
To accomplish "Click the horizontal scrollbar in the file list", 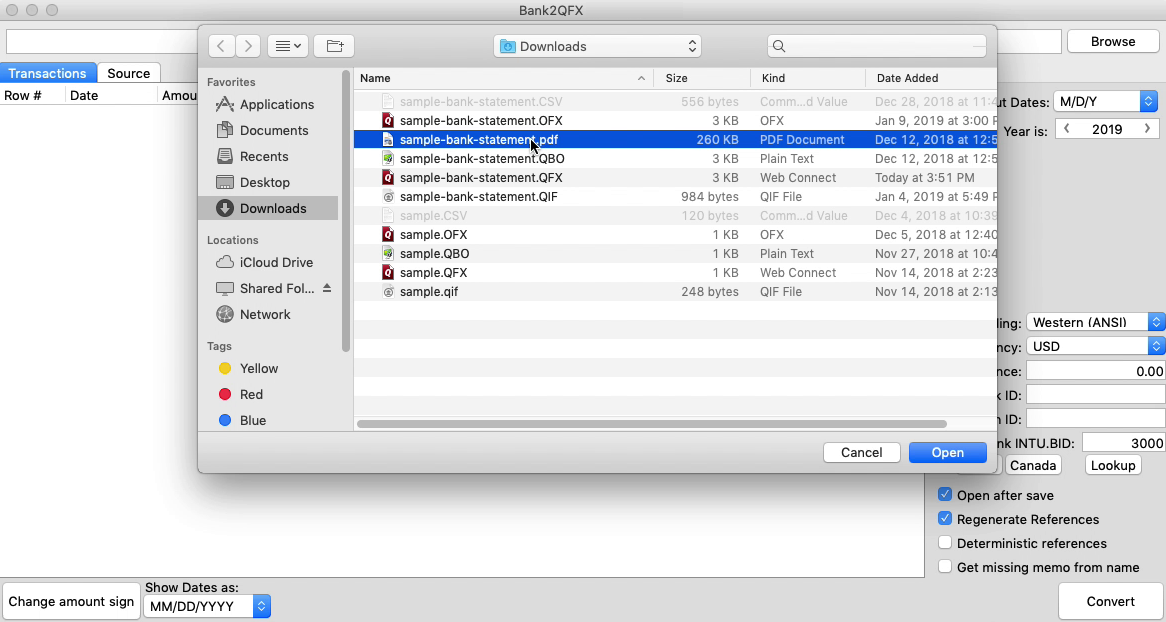I will (651, 424).
